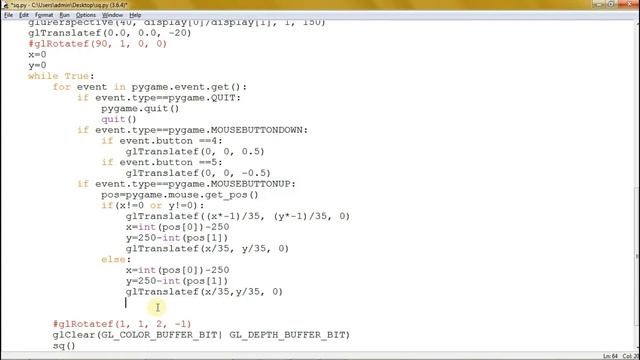Click the 'x=0' line
640x360 pixels.
(x=37, y=55)
